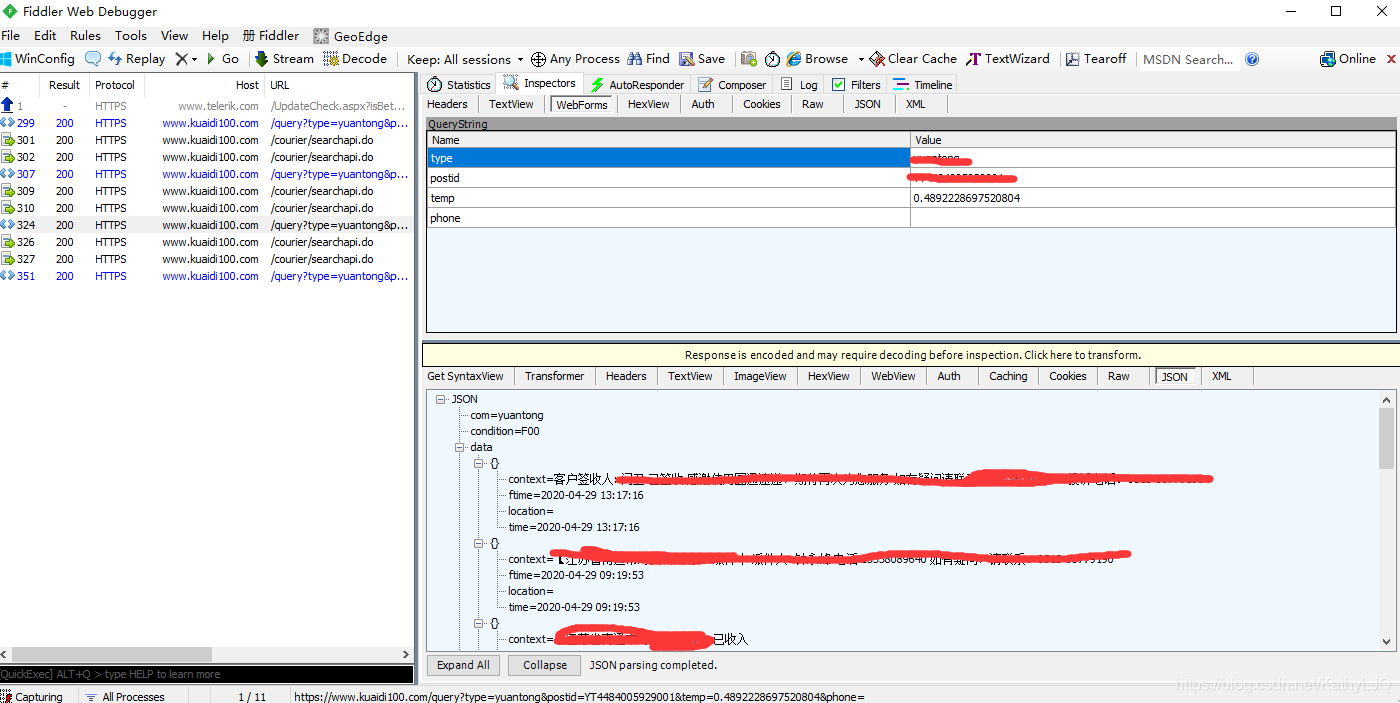Clear Cache via the toolbar

[913, 59]
